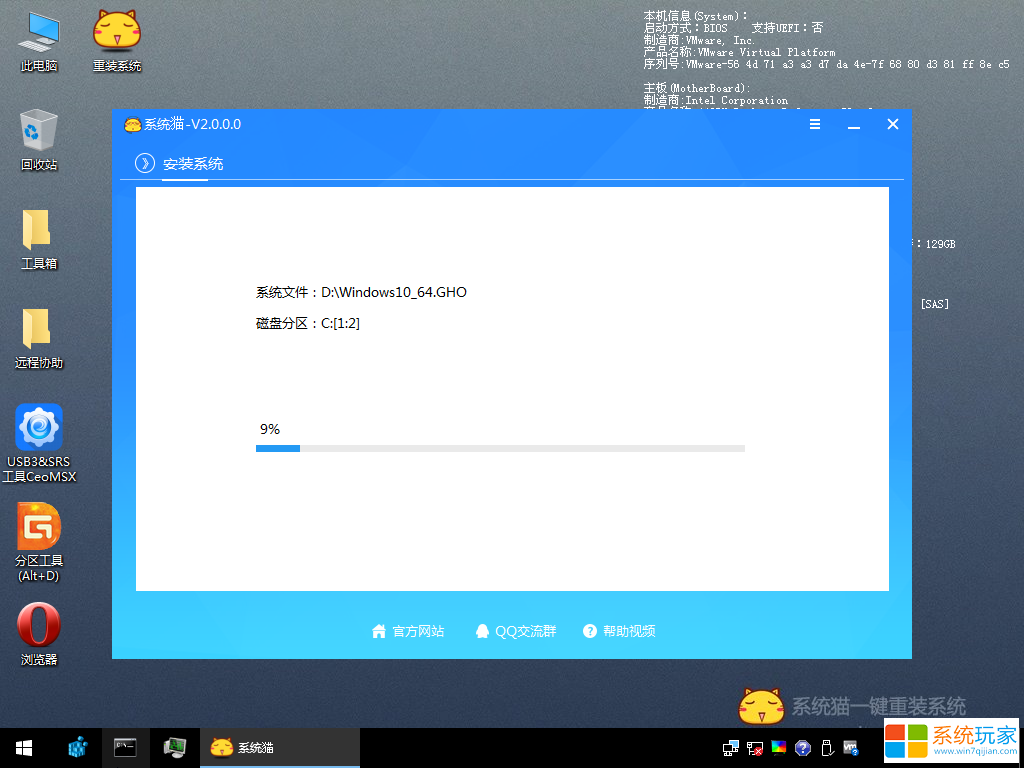Open the 回收站 recycle bin icon
Viewport: 1024px width, 768px height.
pyautogui.click(x=39, y=140)
